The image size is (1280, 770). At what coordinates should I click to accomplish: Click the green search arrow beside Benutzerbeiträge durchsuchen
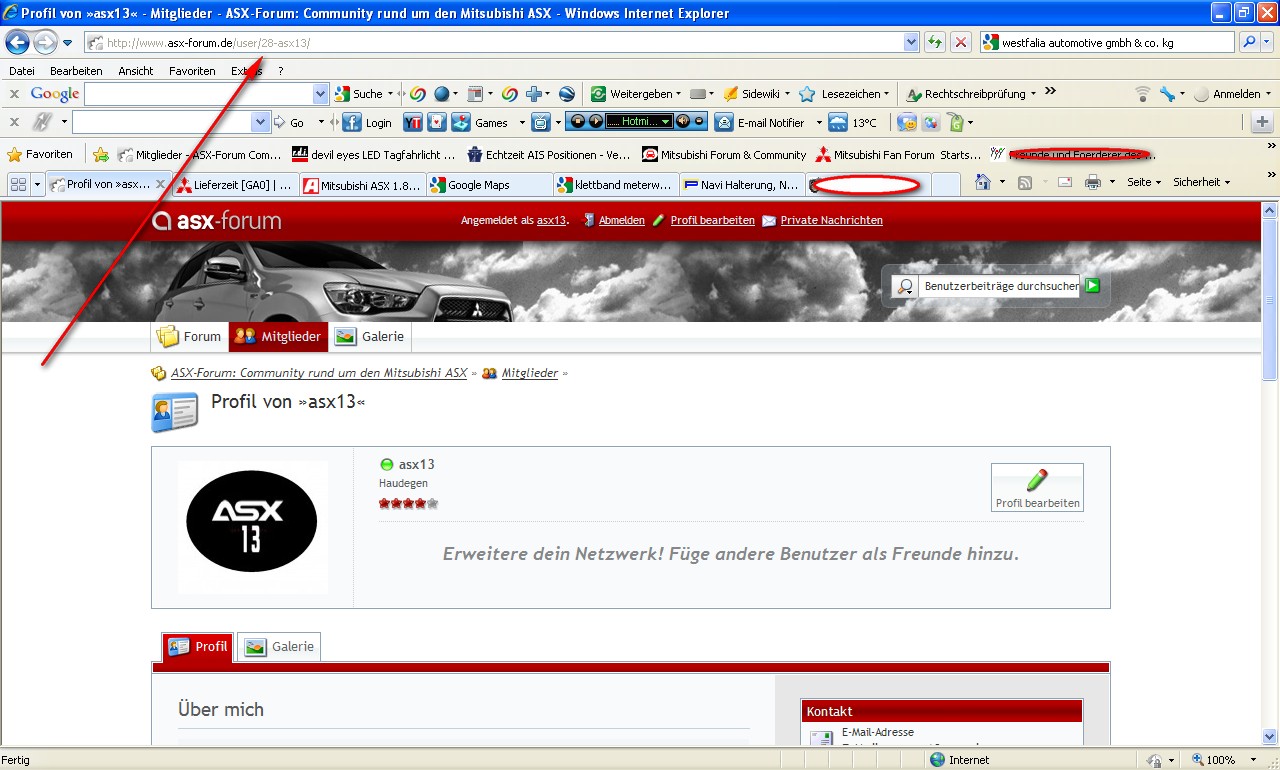(1092, 286)
